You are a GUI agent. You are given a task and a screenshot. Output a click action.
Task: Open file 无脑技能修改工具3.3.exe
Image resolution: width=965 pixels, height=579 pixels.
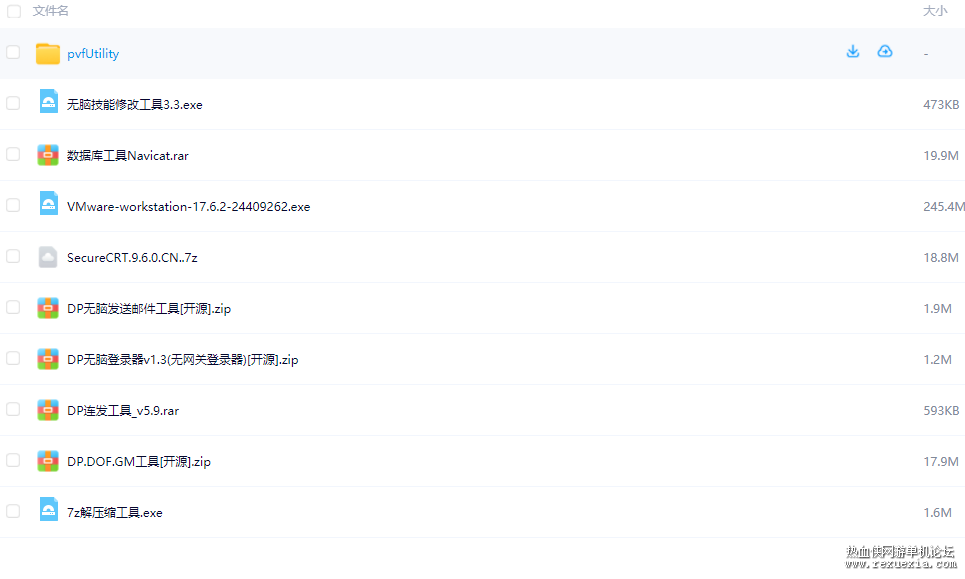(135, 105)
